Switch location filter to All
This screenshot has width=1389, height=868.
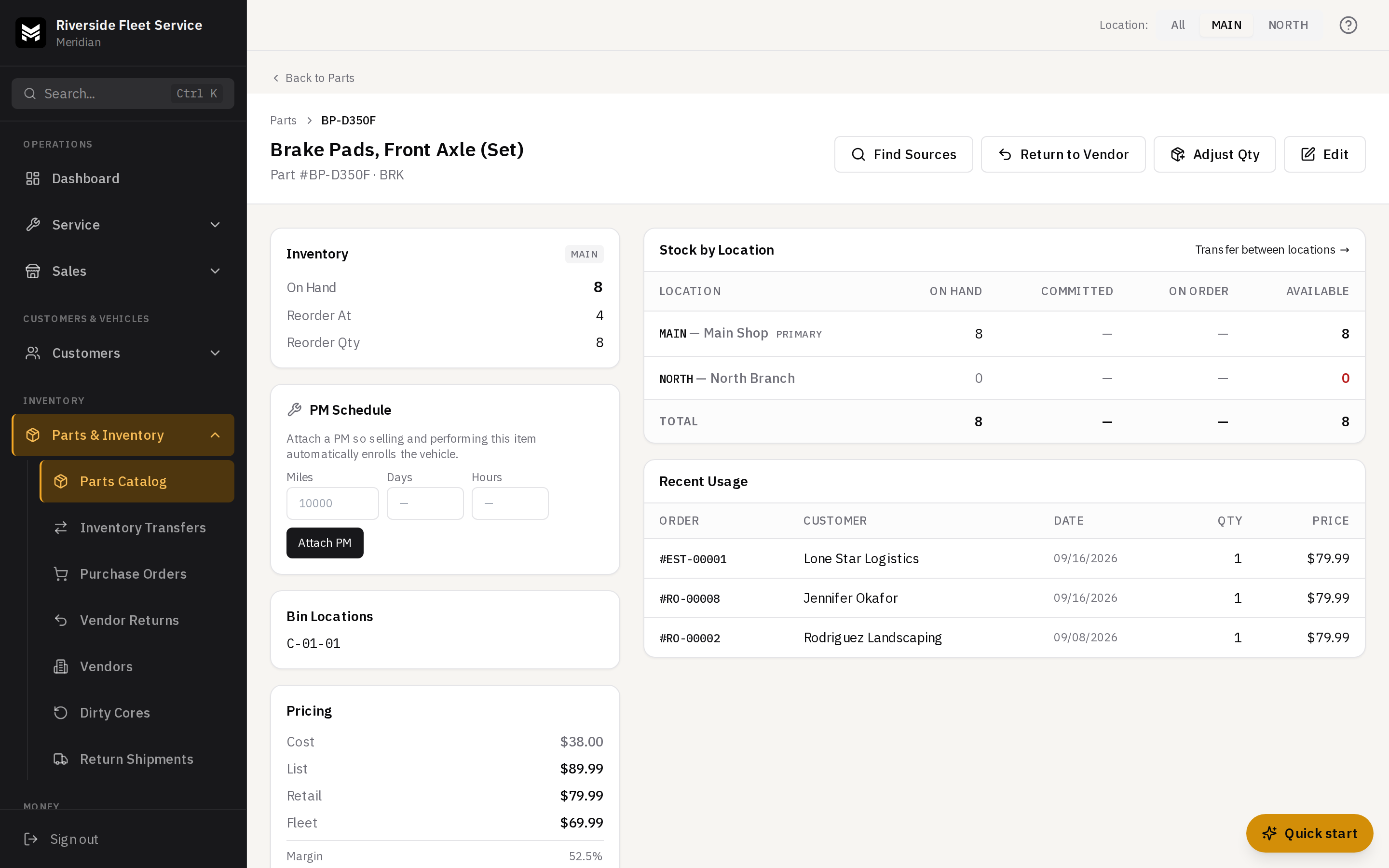(x=1178, y=25)
